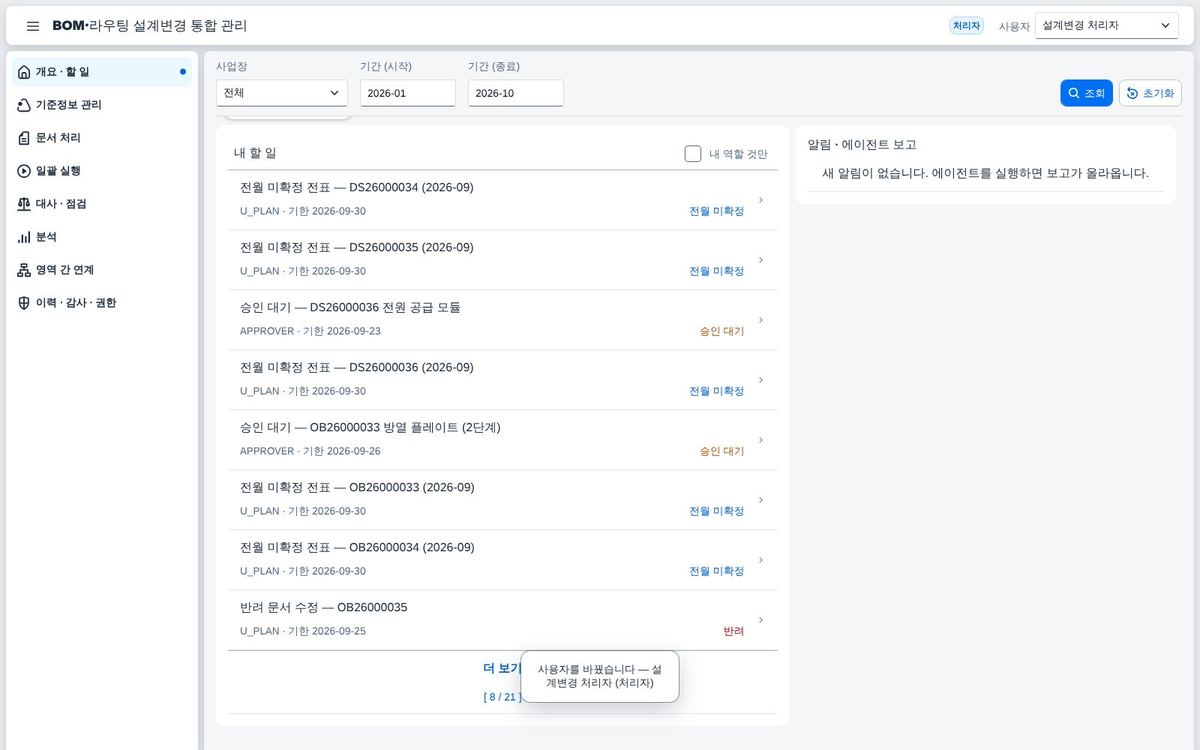Click 전월 미확정 status label on DS26000034
Screen dimensions: 1200x750
[717, 211]
